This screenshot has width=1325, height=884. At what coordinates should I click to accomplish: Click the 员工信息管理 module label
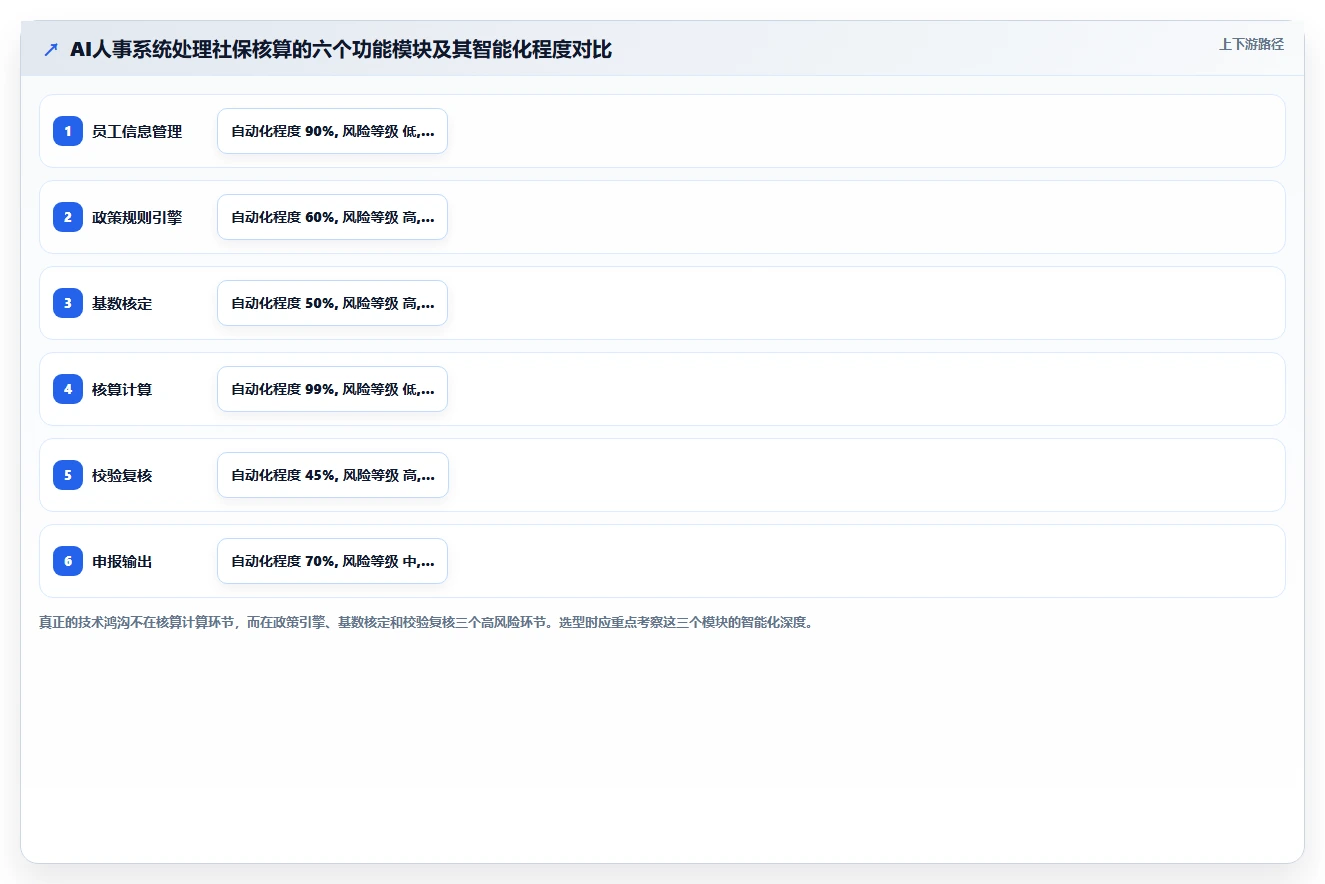click(x=137, y=131)
